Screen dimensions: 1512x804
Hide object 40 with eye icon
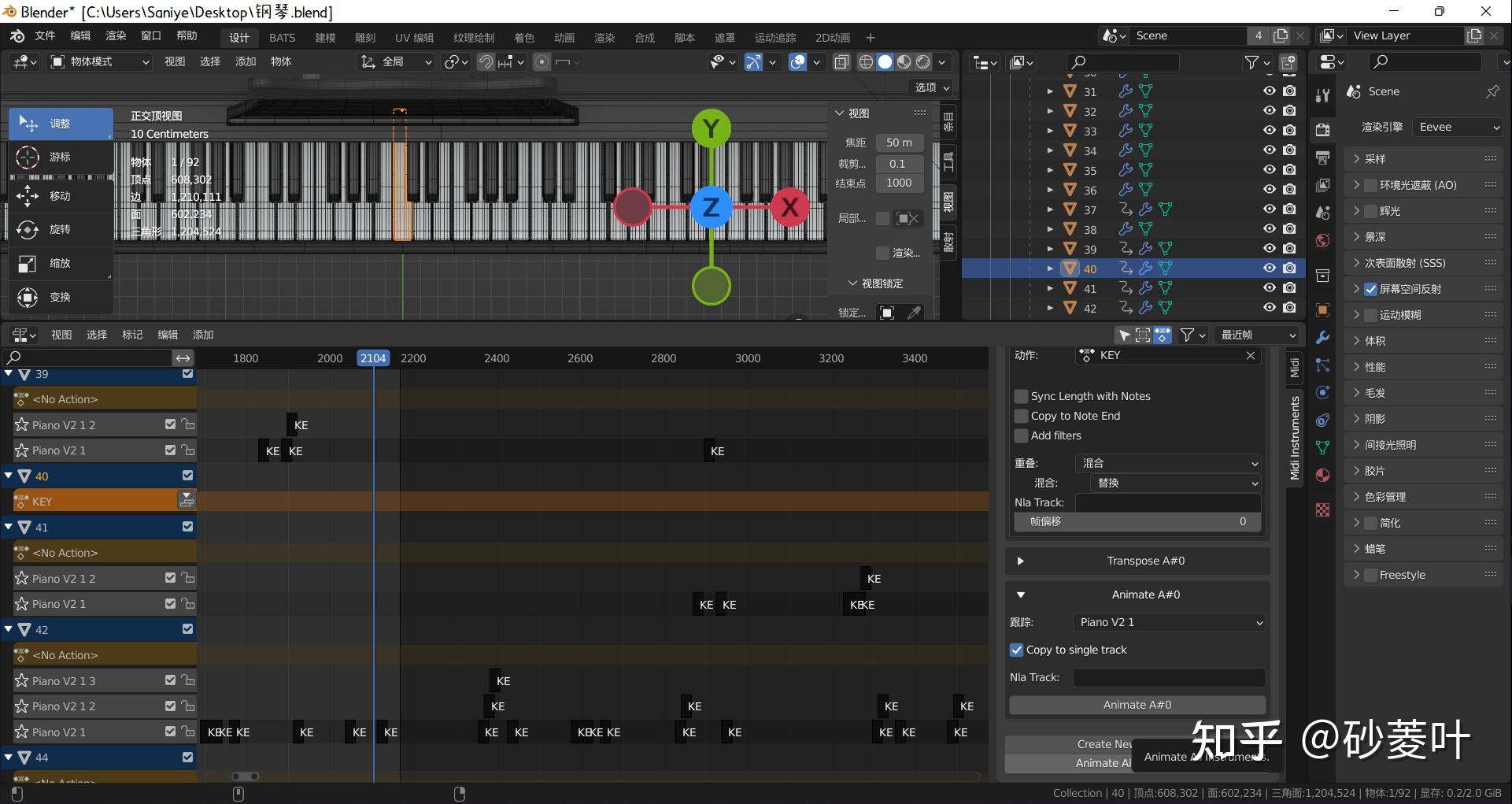click(x=1269, y=269)
